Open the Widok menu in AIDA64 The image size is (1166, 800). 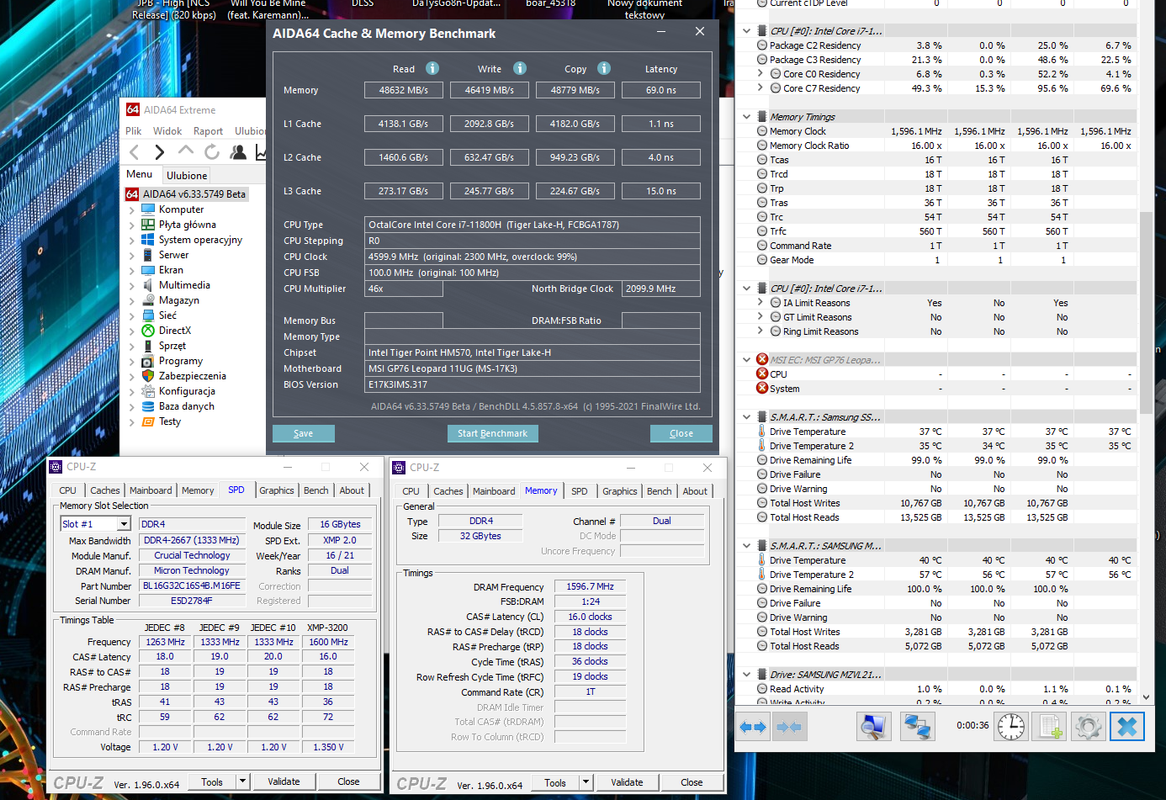[x=167, y=131]
